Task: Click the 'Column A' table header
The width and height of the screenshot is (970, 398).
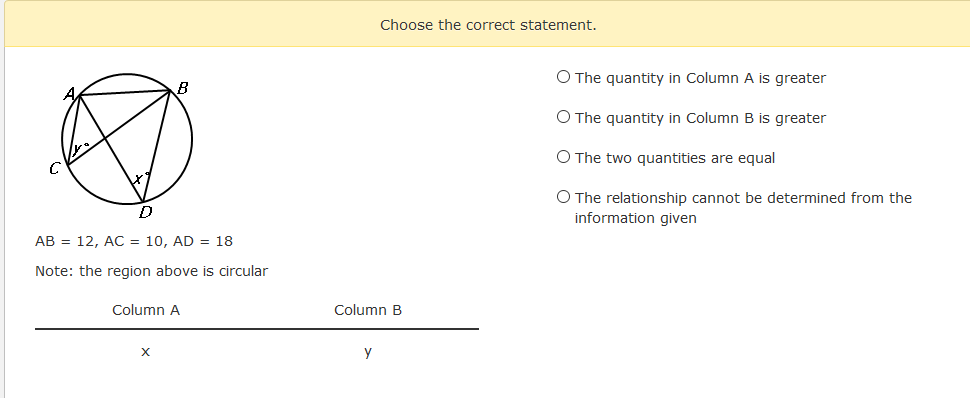Action: click(146, 310)
